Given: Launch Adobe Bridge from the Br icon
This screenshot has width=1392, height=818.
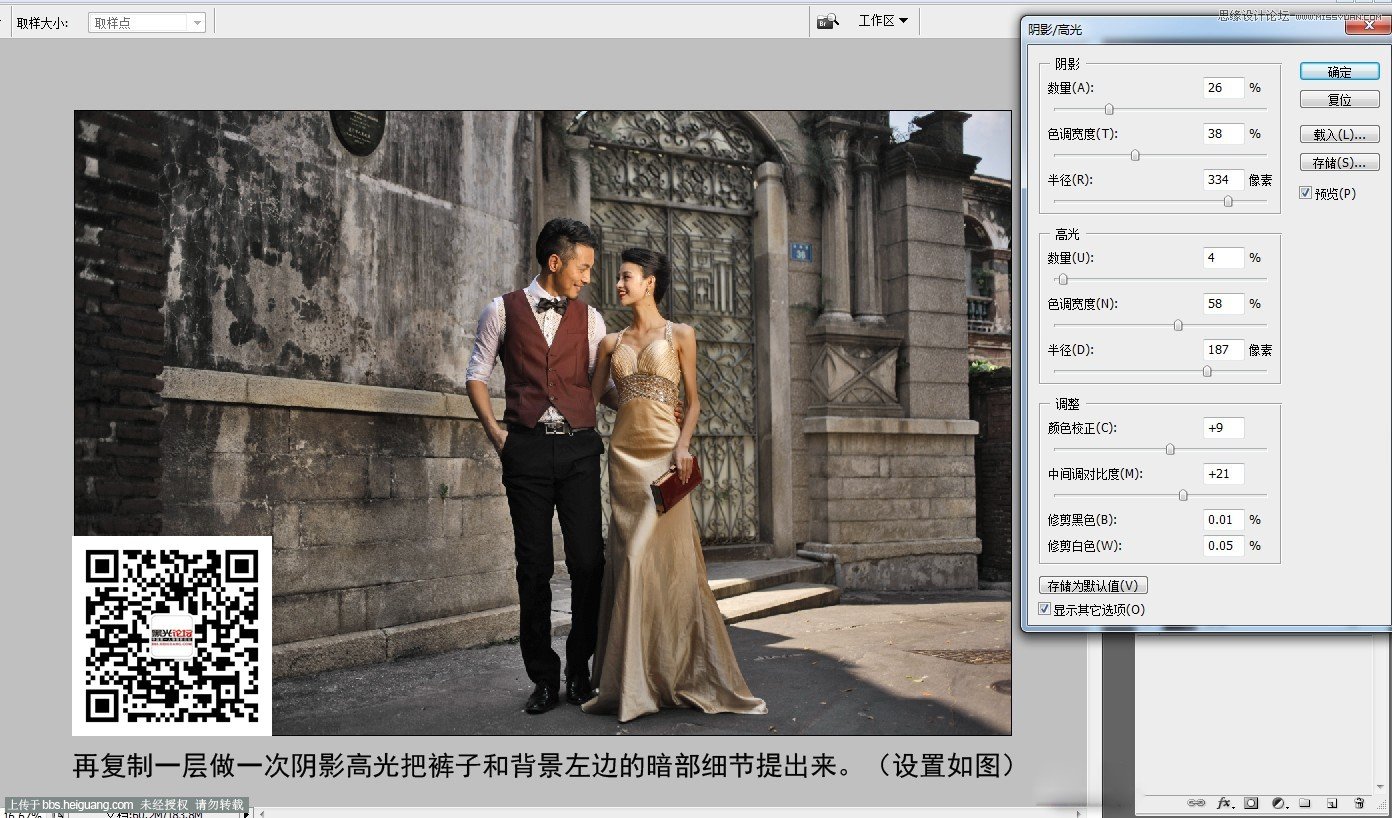Looking at the screenshot, I should 827,21.
